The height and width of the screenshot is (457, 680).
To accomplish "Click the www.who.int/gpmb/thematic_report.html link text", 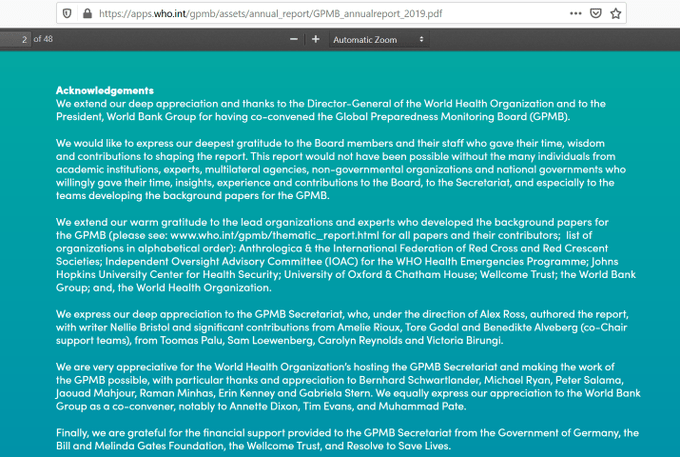I will pyautogui.click(x=275, y=235).
